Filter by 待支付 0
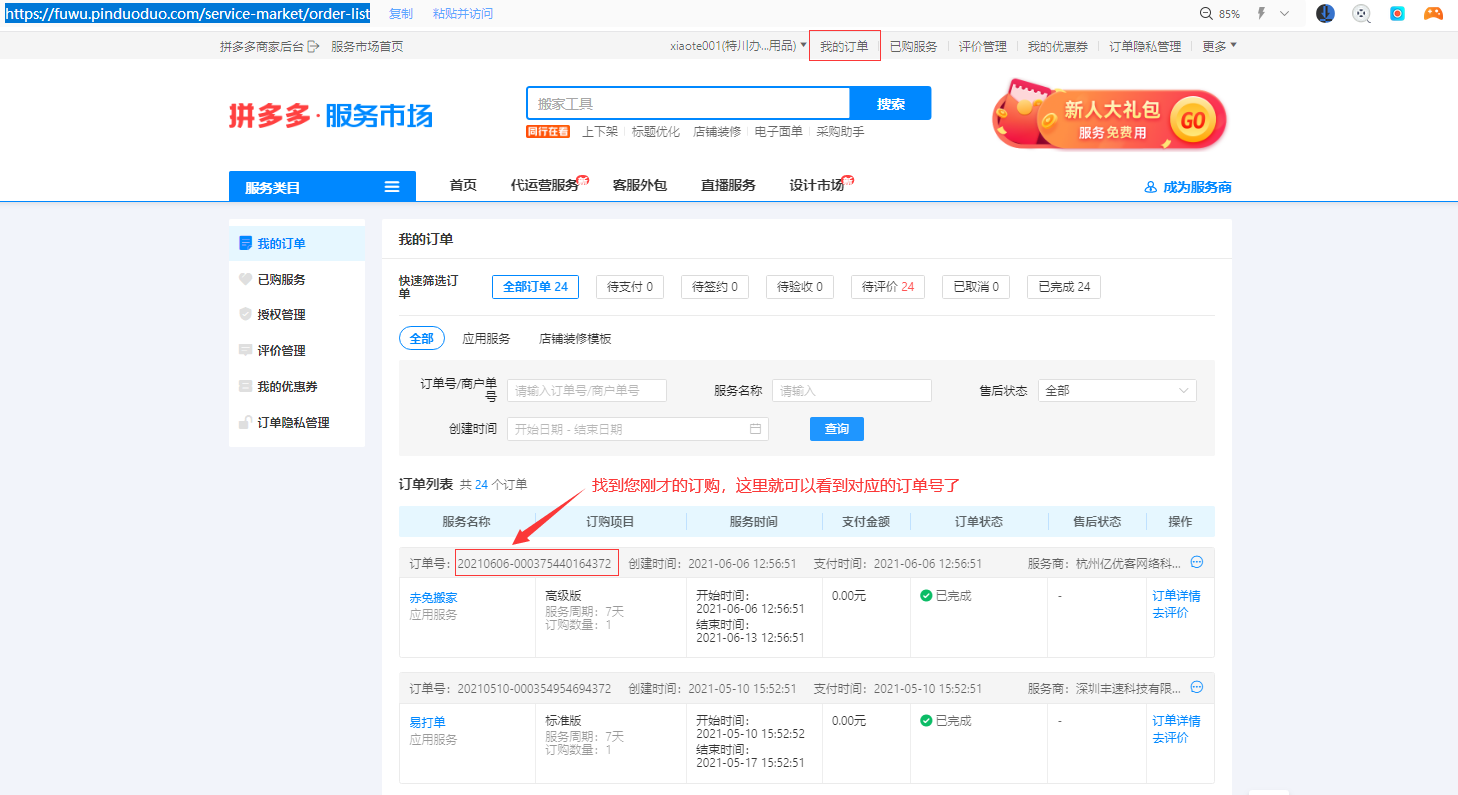Image resolution: width=1458 pixels, height=795 pixels. click(630, 287)
